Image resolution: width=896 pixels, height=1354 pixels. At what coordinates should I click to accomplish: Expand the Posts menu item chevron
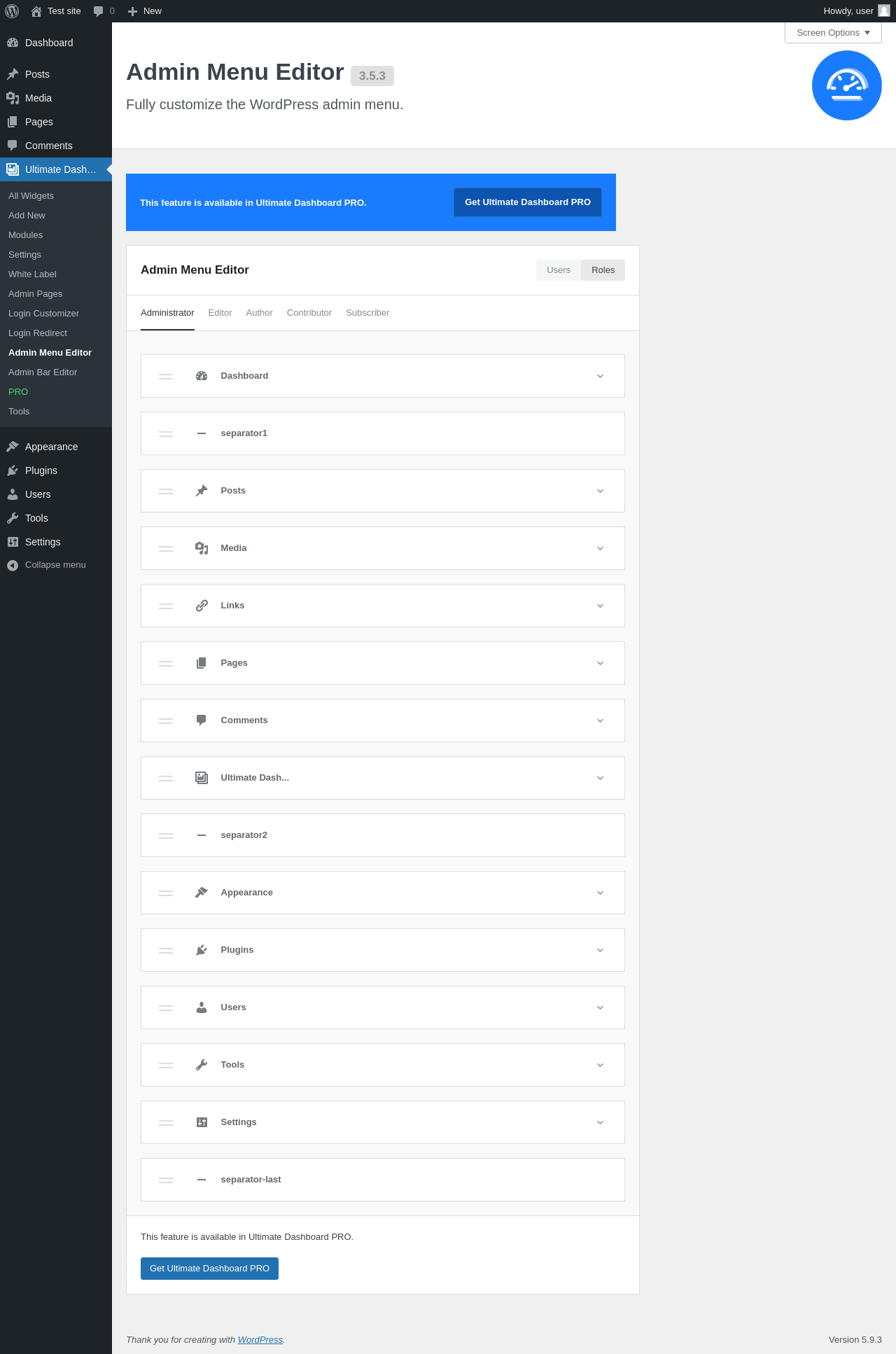(x=600, y=491)
